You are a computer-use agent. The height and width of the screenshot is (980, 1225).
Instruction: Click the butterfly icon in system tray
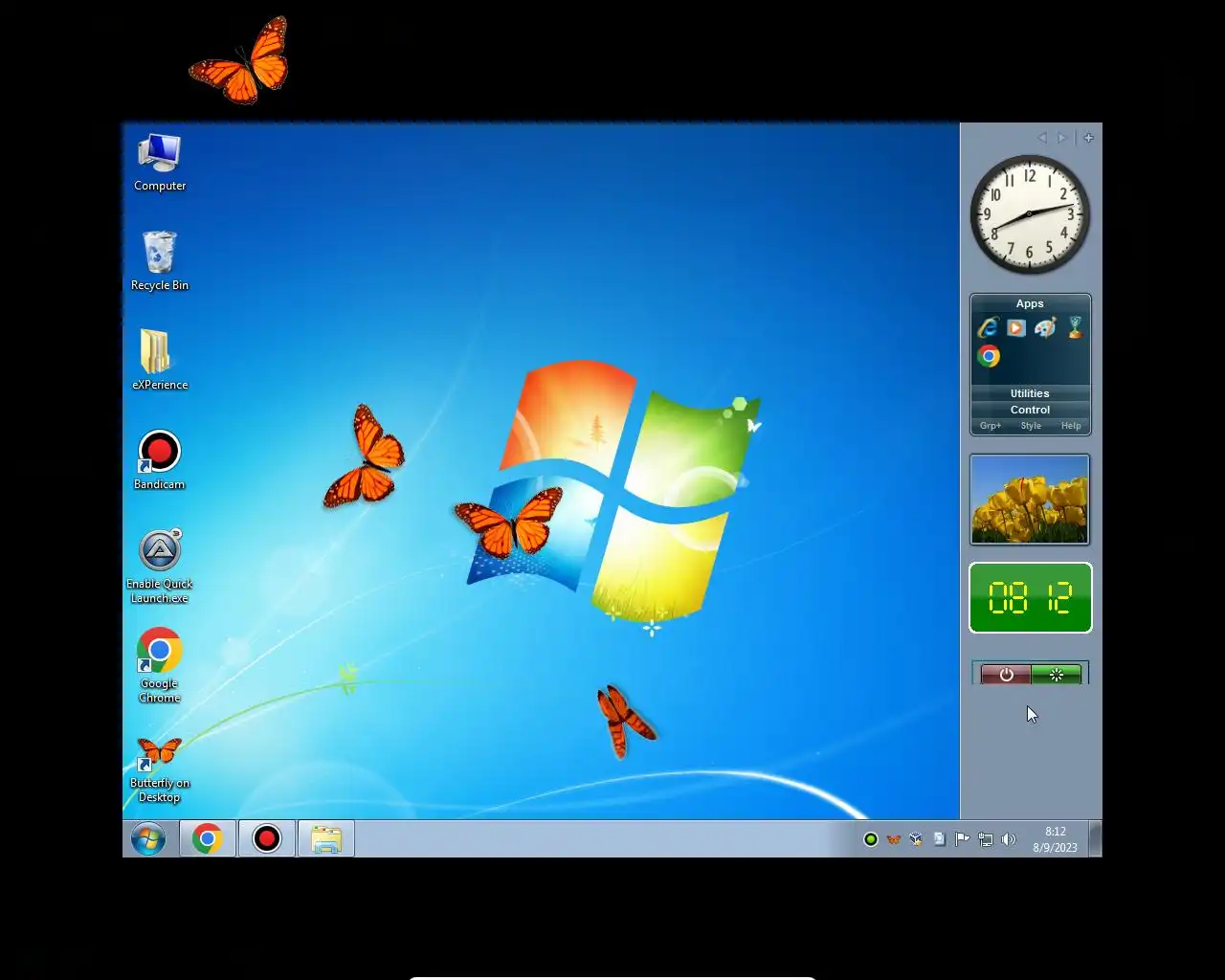(x=894, y=839)
